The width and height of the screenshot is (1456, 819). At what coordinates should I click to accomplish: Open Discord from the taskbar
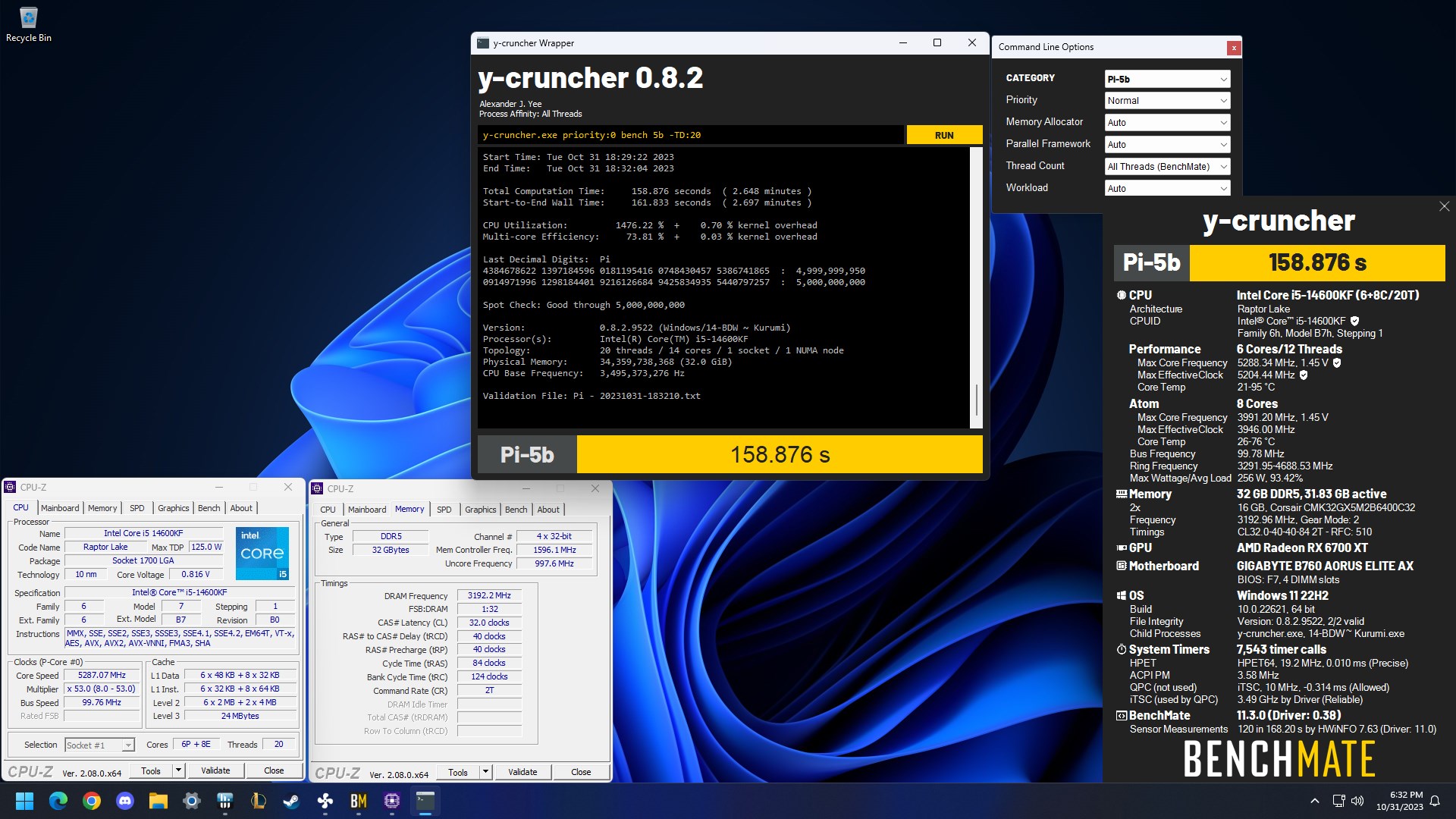point(125,801)
